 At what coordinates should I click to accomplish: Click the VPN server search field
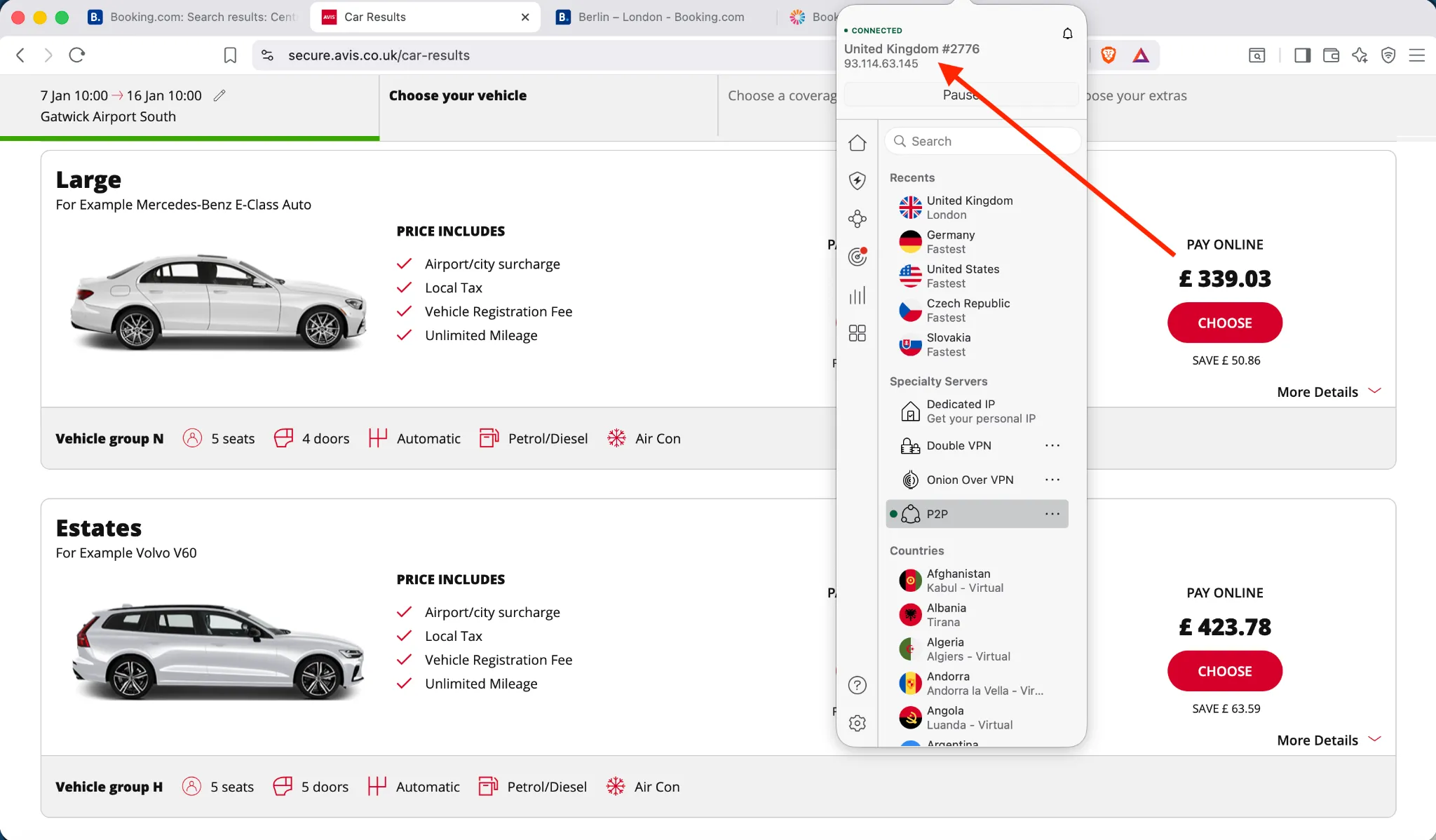click(982, 141)
